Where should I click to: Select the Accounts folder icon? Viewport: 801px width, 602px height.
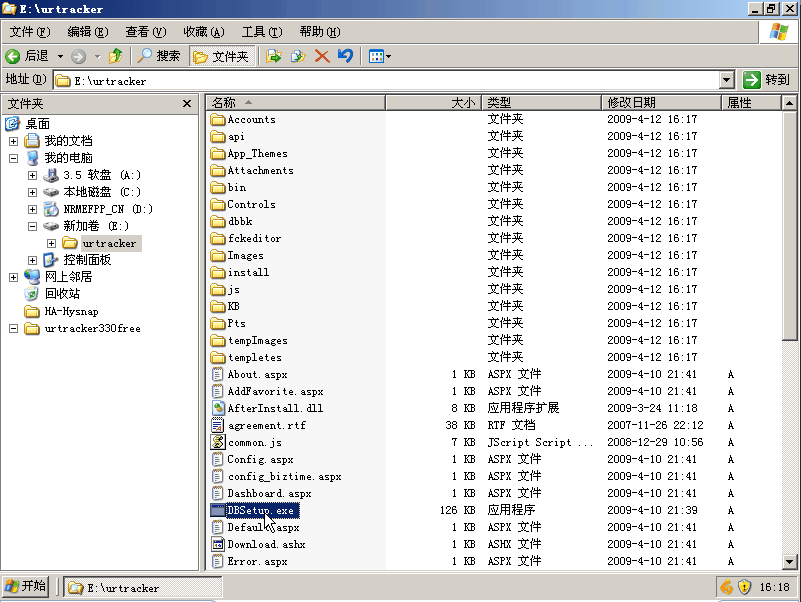[x=218, y=120]
